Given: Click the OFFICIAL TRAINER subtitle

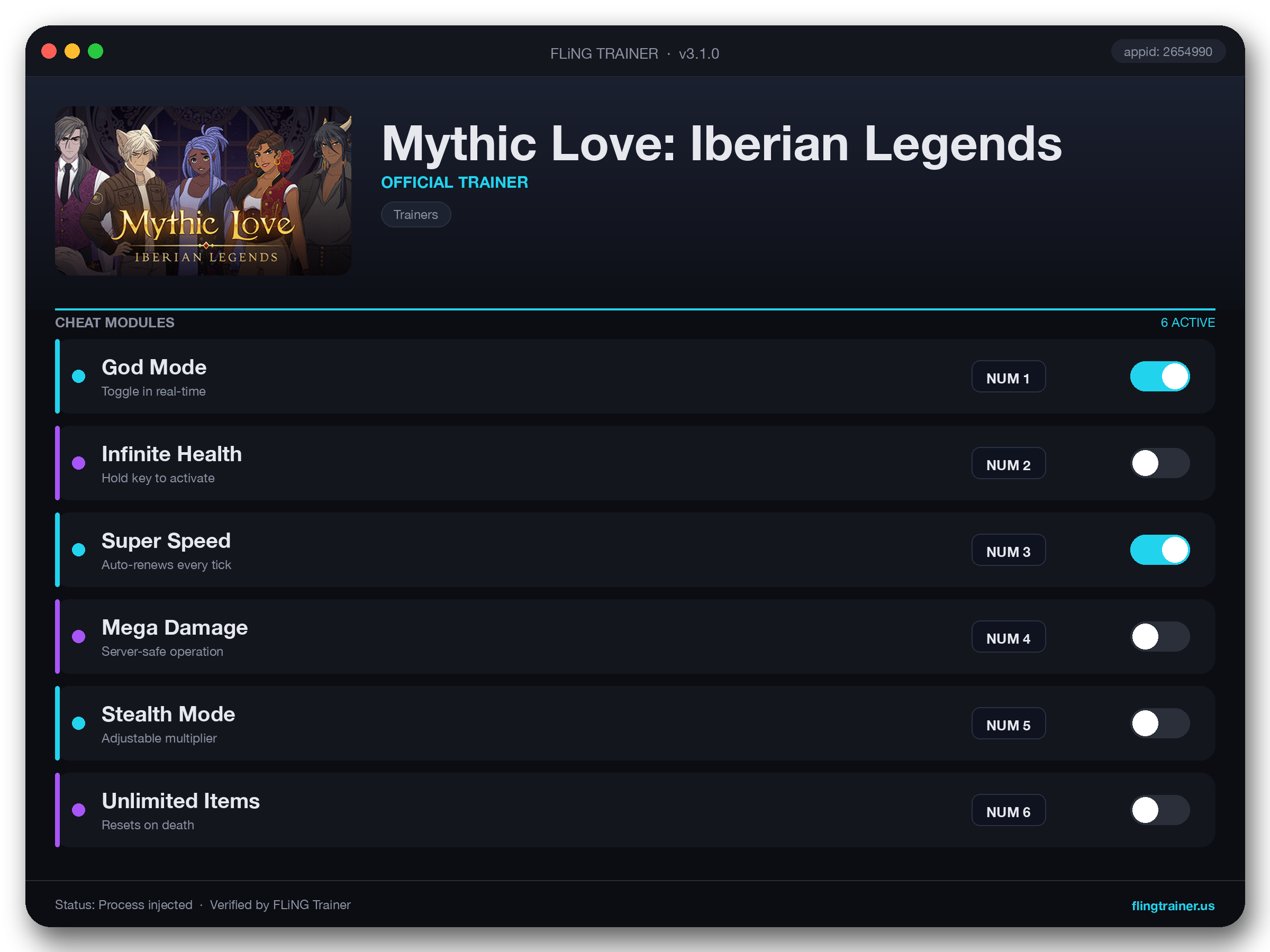Looking at the screenshot, I should tap(454, 182).
